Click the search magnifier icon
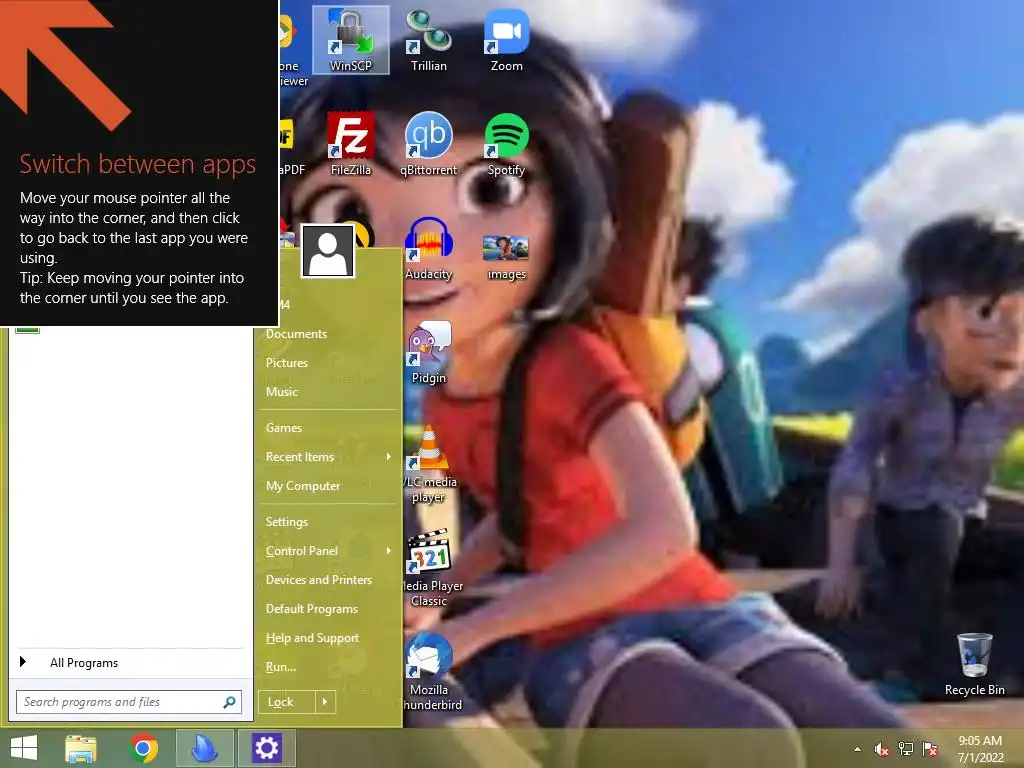 click(229, 702)
